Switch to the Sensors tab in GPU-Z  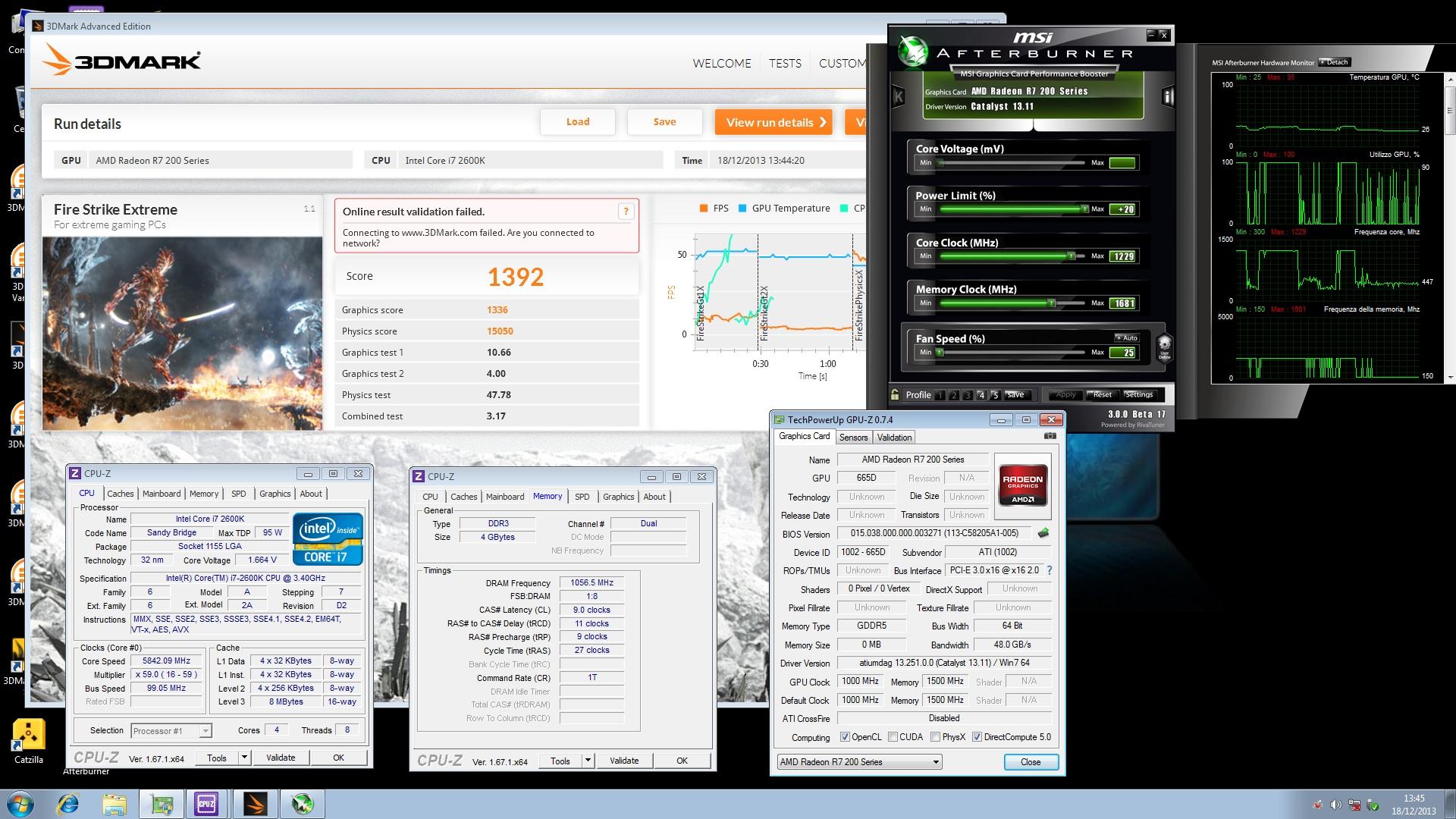[x=853, y=438]
